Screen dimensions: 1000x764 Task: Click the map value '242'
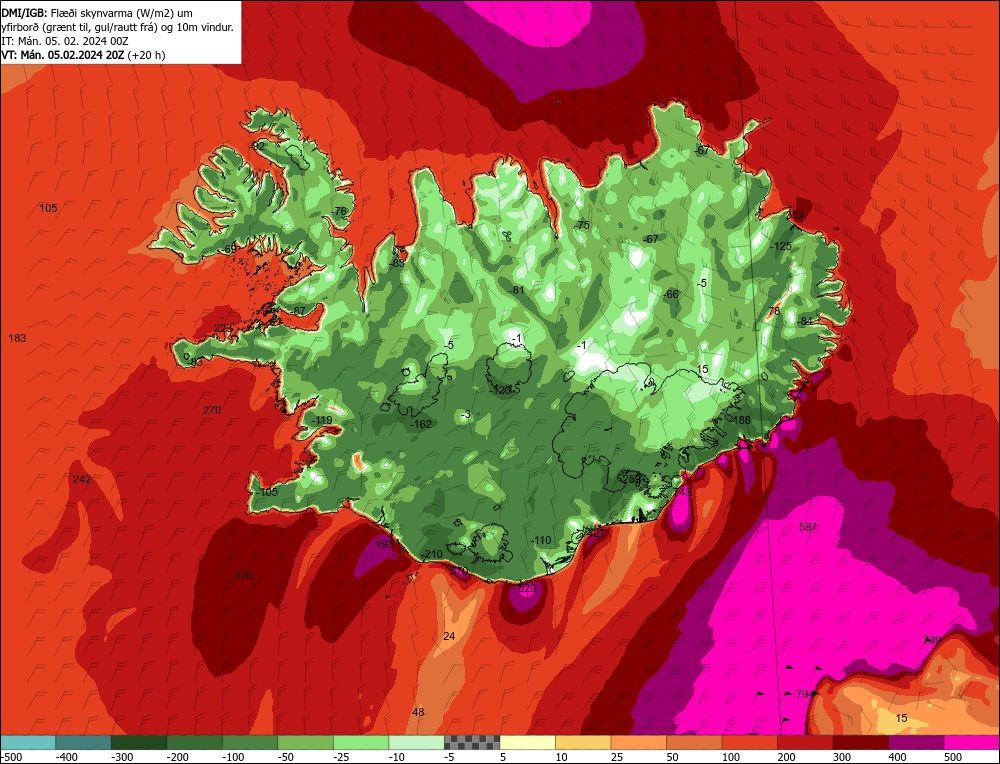tap(82, 479)
